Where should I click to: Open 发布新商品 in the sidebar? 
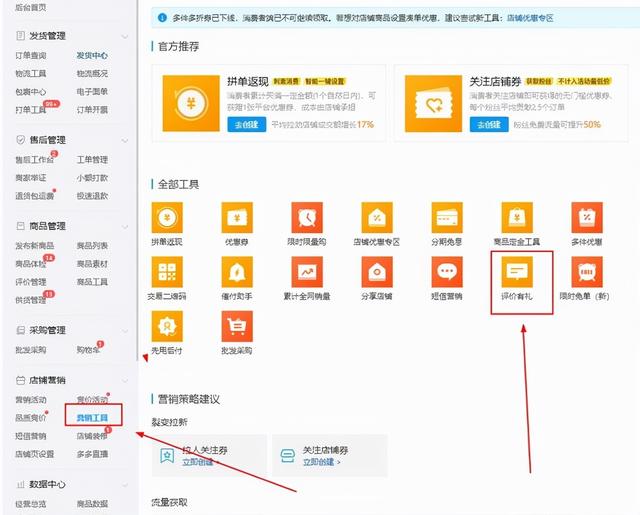34,246
